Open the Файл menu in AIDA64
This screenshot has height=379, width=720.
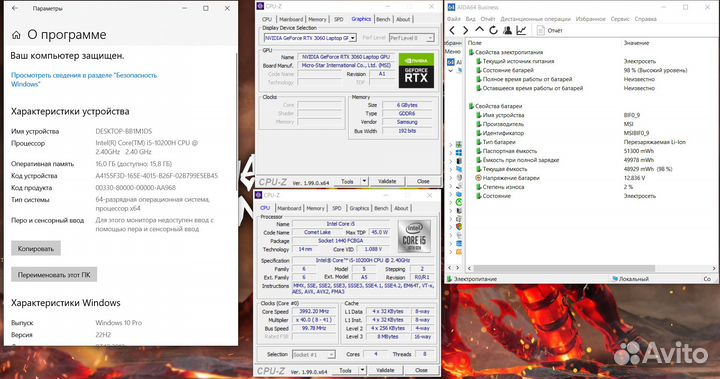coord(454,19)
